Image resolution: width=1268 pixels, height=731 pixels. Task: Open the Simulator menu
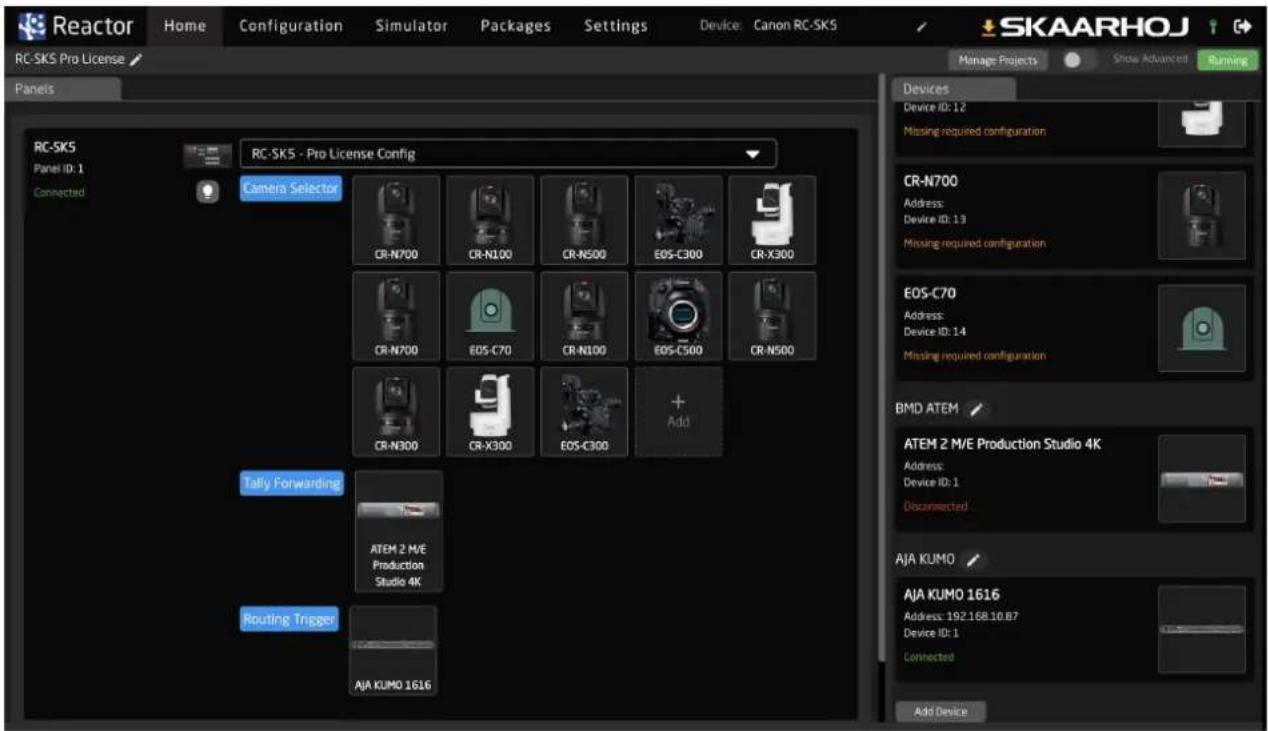[412, 27]
